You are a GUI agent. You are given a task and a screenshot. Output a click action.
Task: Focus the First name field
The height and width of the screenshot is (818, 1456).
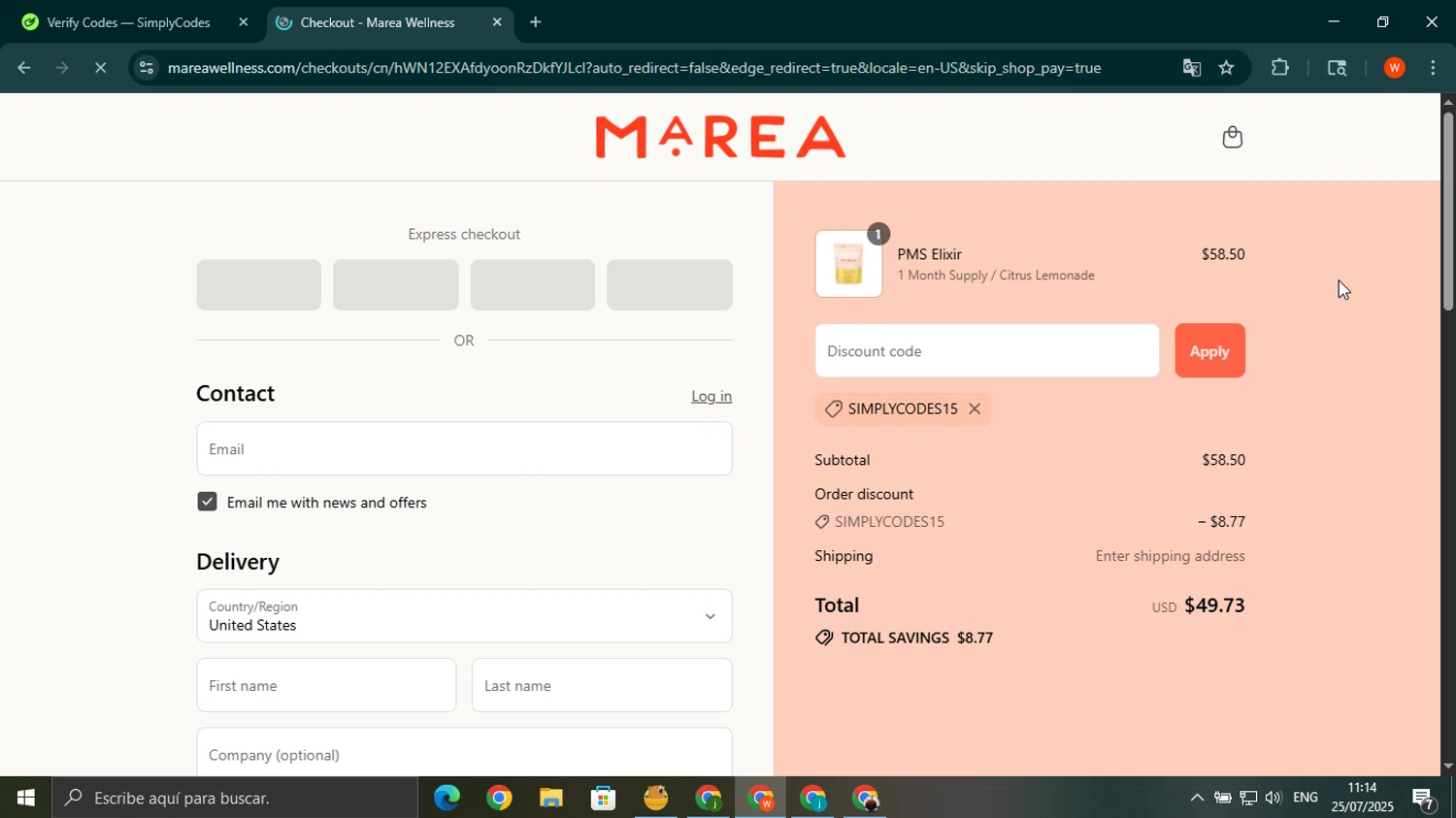coord(326,685)
